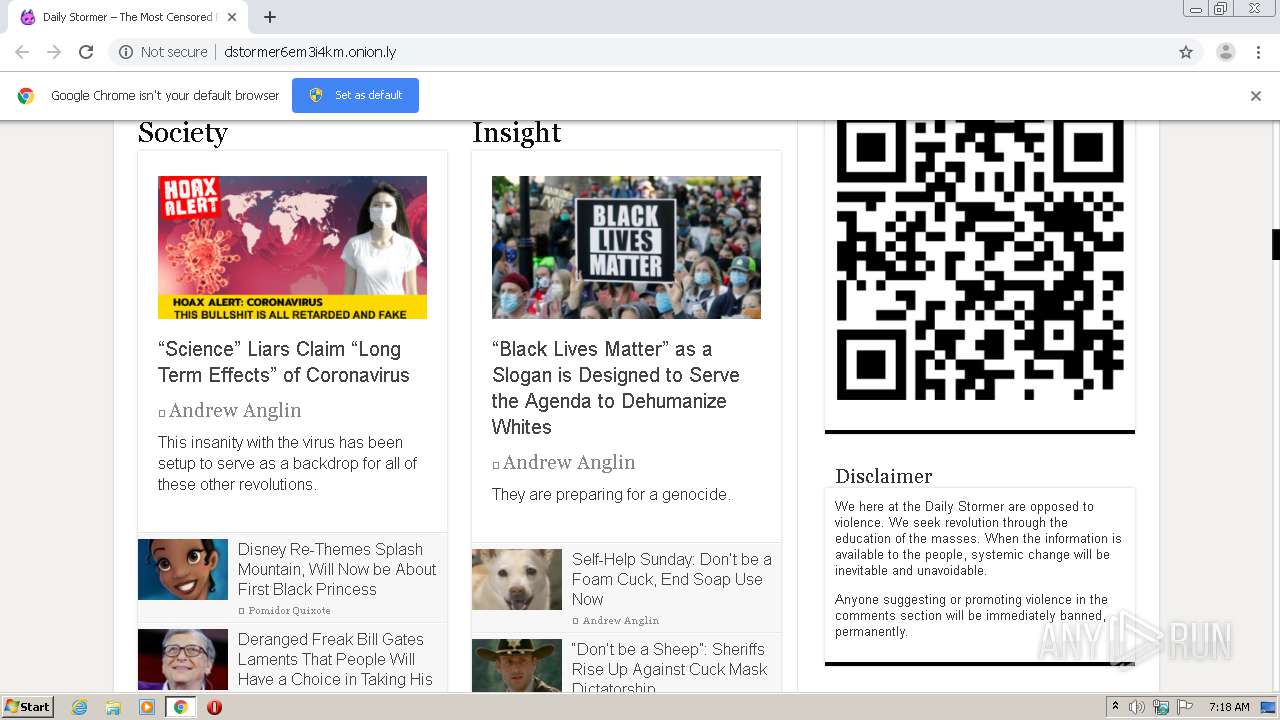
Task: Open the media player taskbar icon
Action: (147, 707)
